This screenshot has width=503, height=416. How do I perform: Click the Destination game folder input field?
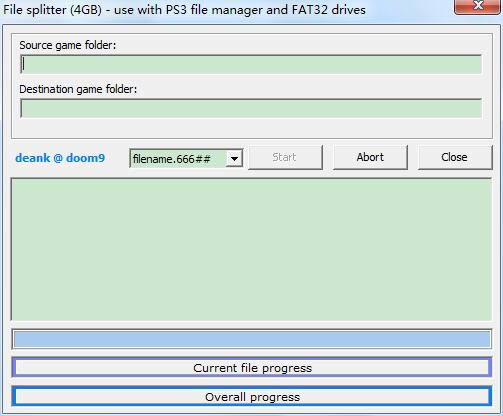[251, 108]
